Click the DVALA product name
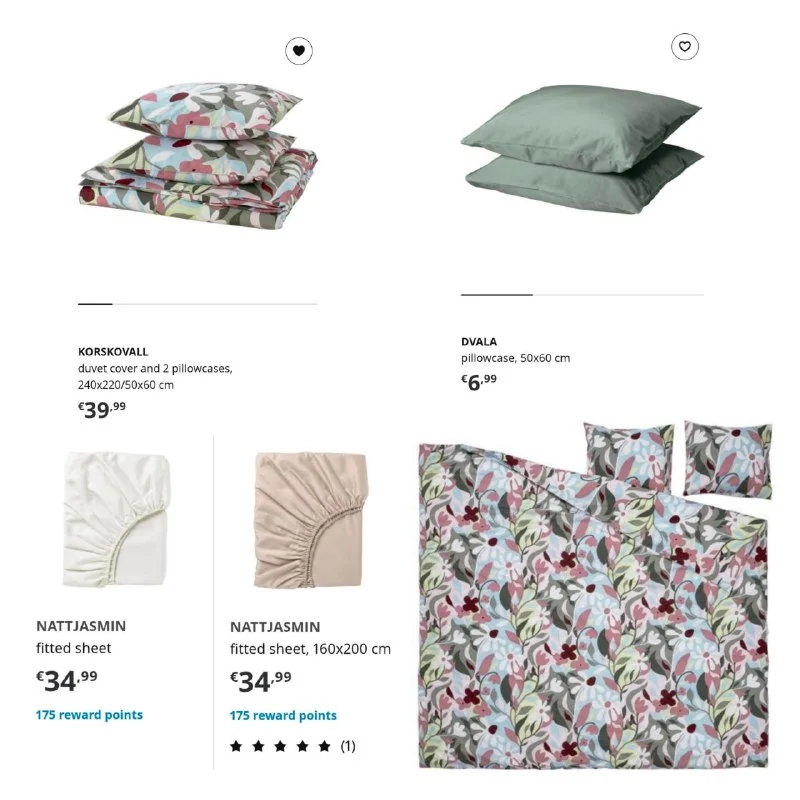 (x=479, y=341)
